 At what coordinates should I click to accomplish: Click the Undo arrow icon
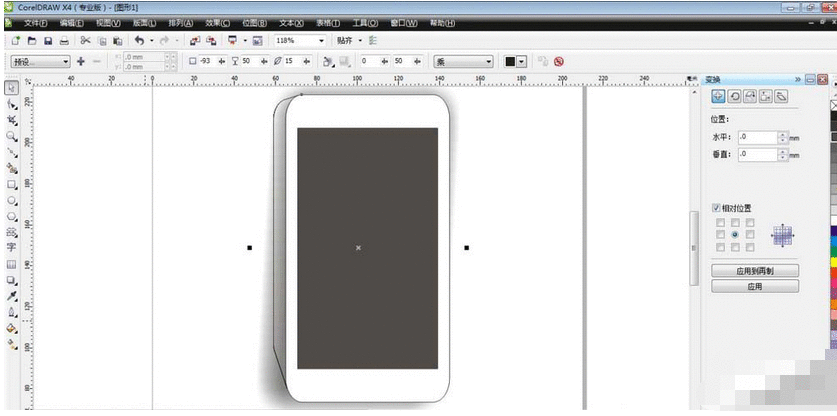(139, 41)
